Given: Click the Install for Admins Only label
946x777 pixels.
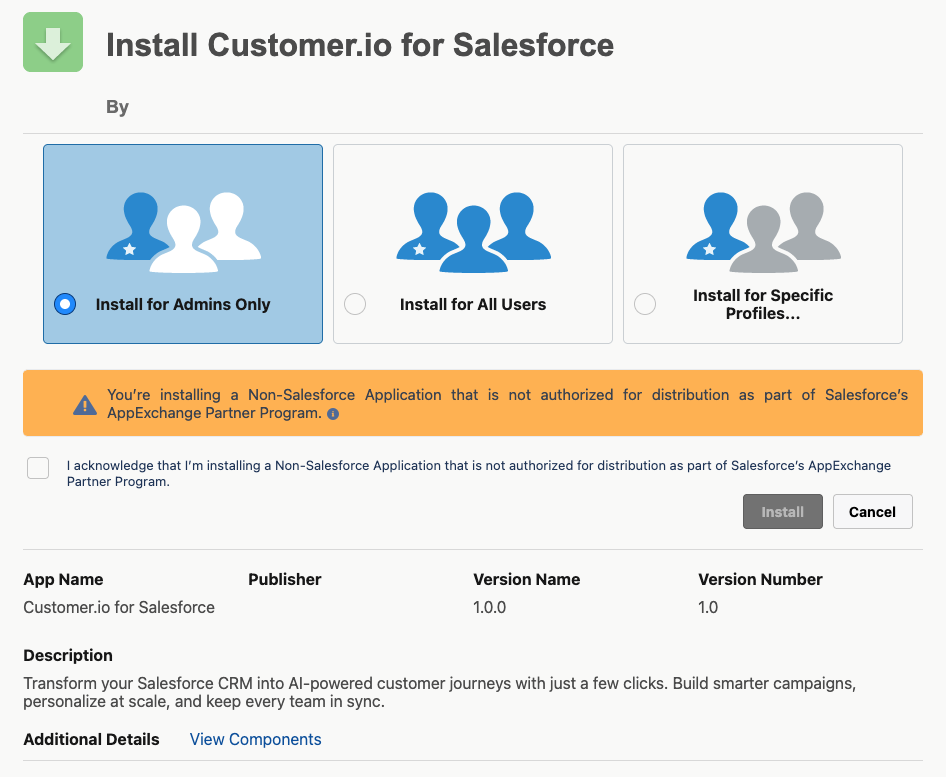Looking at the screenshot, I should pos(183,305).
